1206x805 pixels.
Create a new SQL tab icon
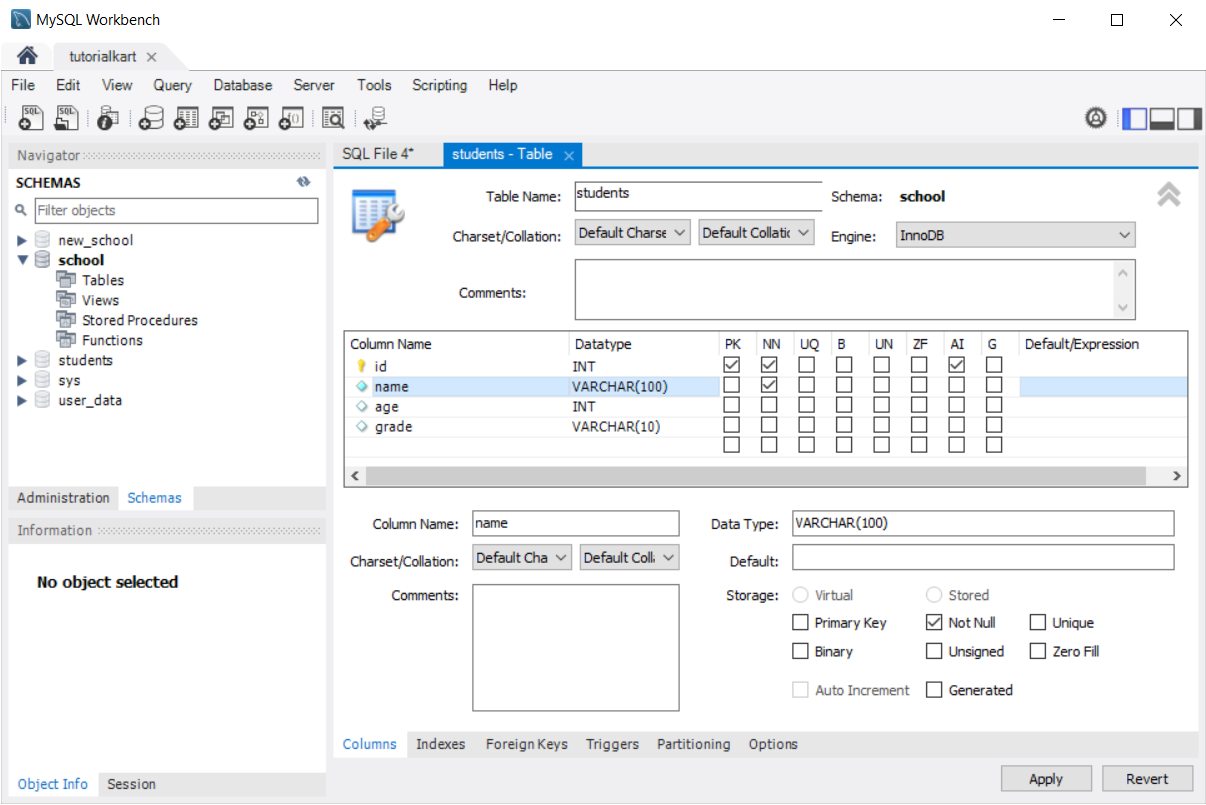30,118
